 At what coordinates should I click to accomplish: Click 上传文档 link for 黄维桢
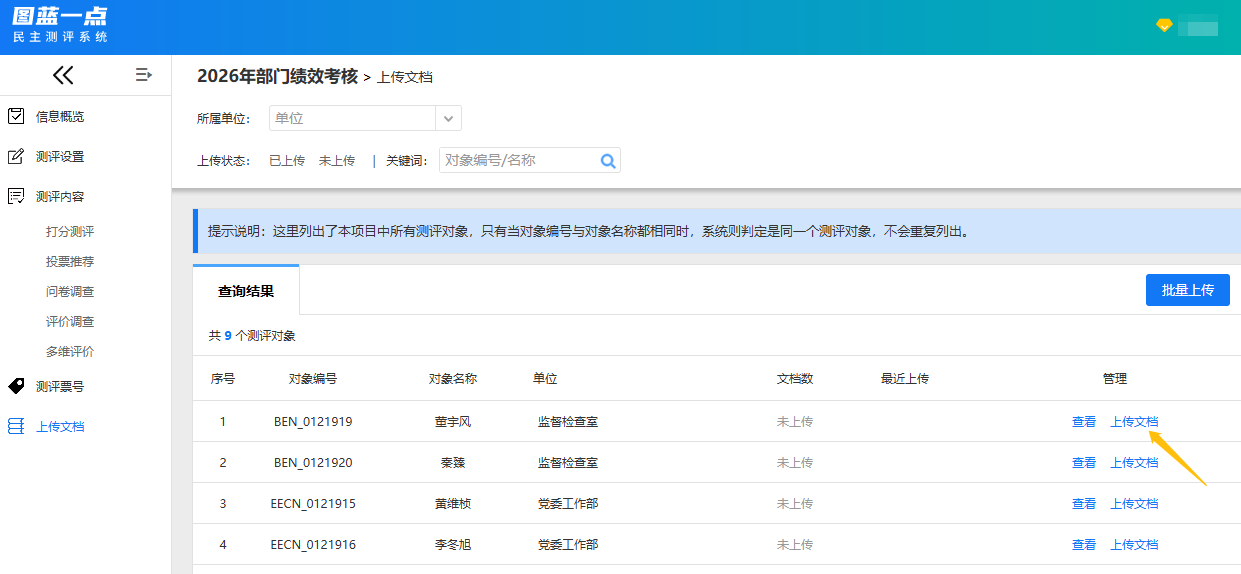pos(1134,503)
